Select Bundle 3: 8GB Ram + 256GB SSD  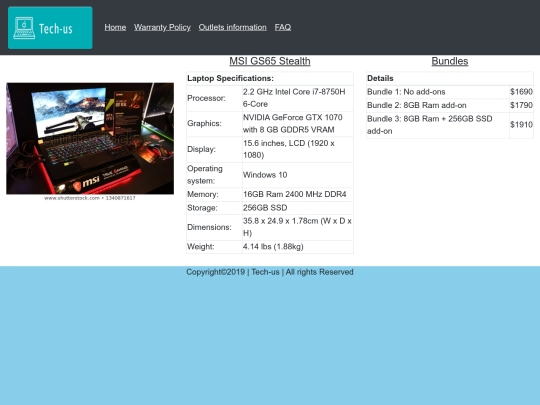point(430,125)
